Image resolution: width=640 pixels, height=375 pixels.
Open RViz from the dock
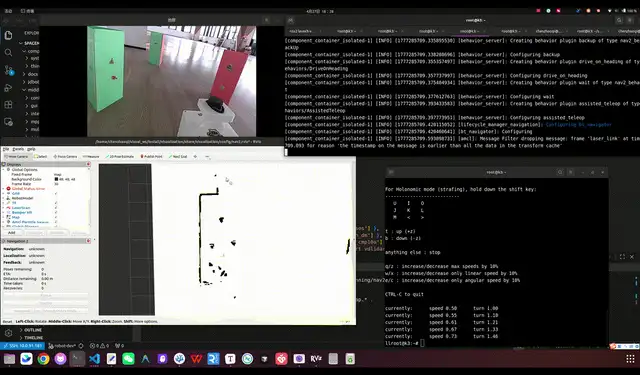[316, 359]
